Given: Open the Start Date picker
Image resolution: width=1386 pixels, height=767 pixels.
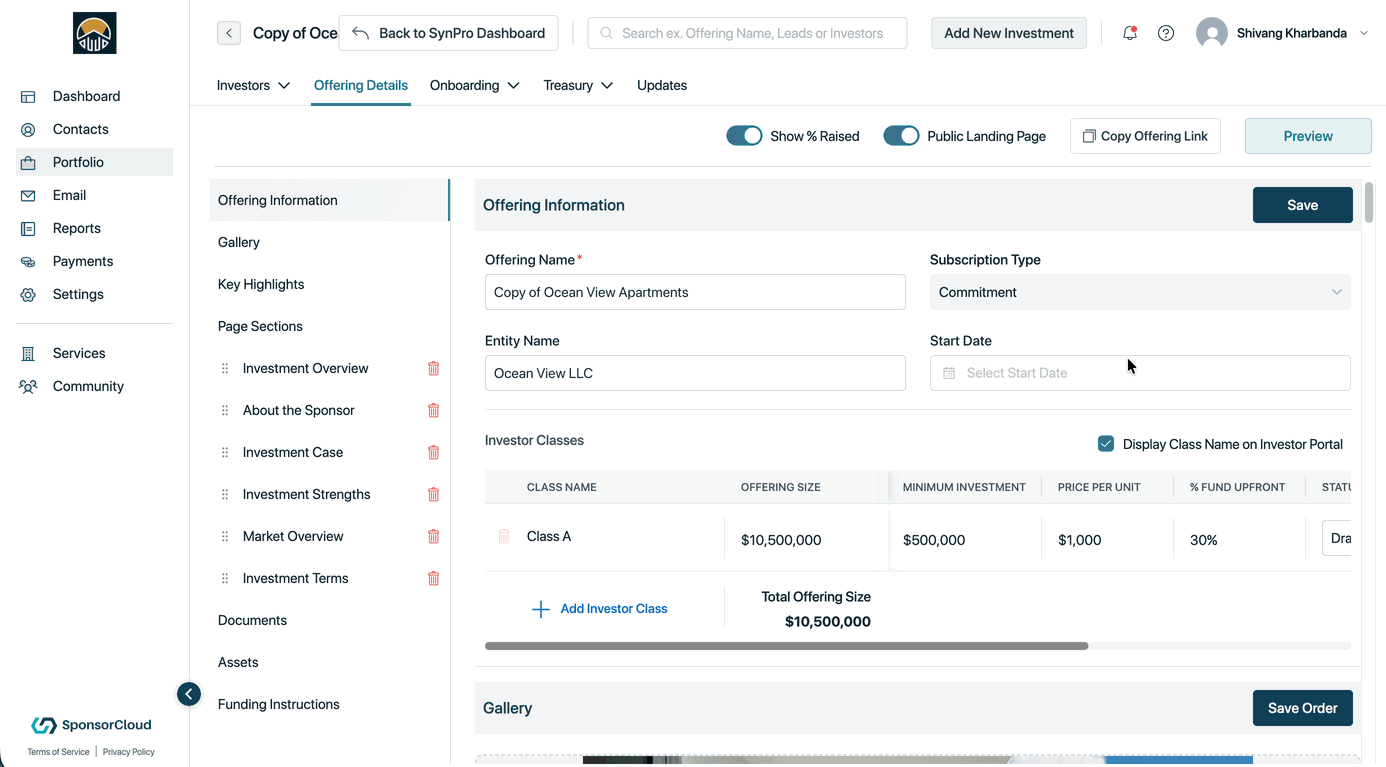Looking at the screenshot, I should pos(1140,373).
